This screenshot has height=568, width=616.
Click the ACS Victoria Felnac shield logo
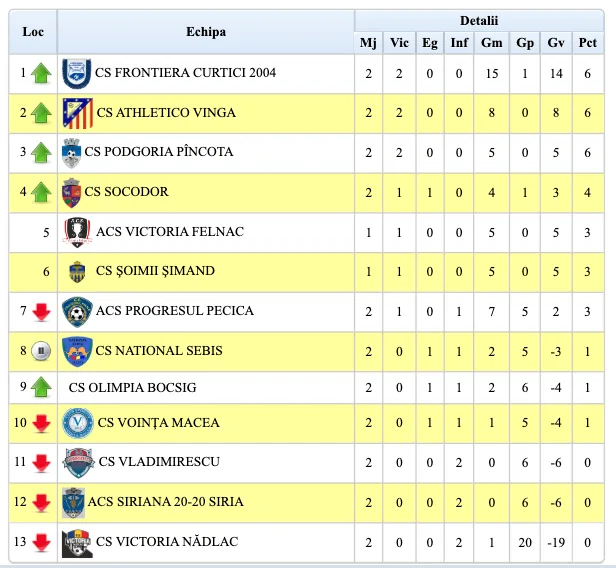77,232
